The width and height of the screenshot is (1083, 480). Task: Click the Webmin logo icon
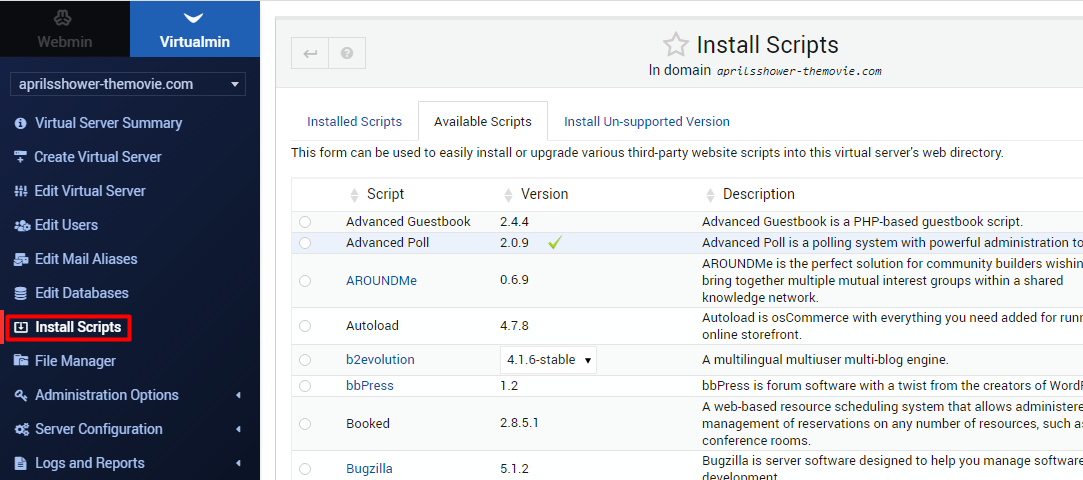[64, 19]
